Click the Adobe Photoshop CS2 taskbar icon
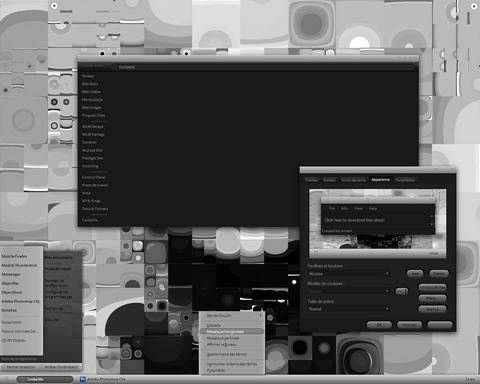The height and width of the screenshot is (384, 480). pyautogui.click(x=83, y=379)
